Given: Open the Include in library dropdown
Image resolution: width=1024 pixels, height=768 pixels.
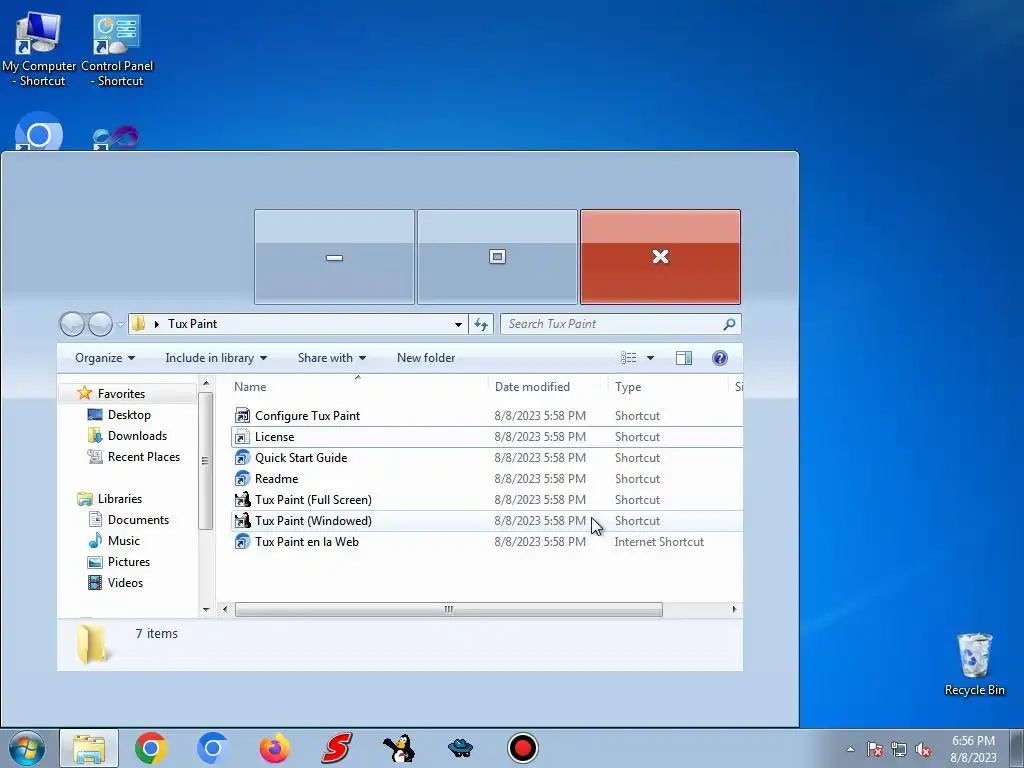Looking at the screenshot, I should 216,358.
